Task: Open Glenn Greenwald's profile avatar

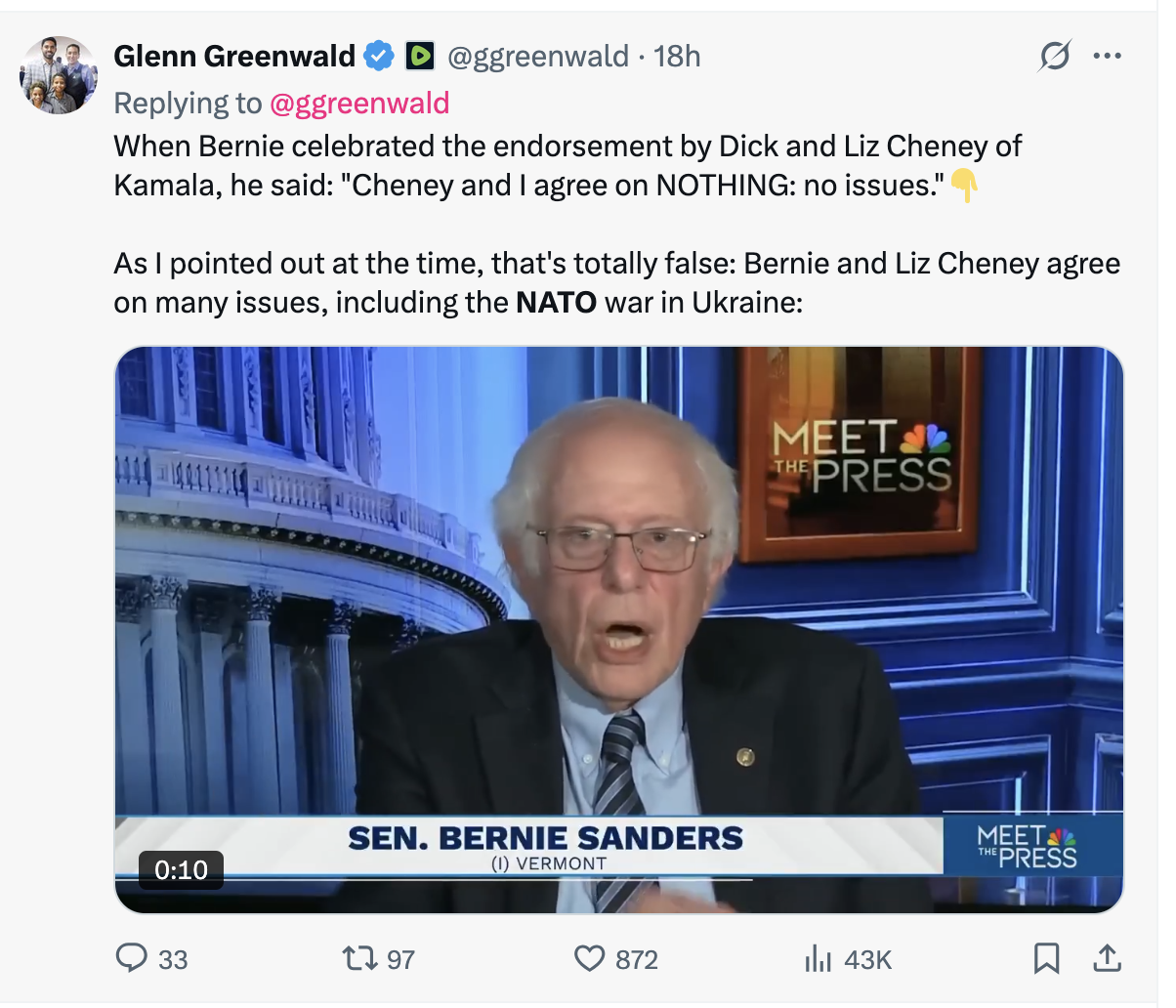Action: 59,75
